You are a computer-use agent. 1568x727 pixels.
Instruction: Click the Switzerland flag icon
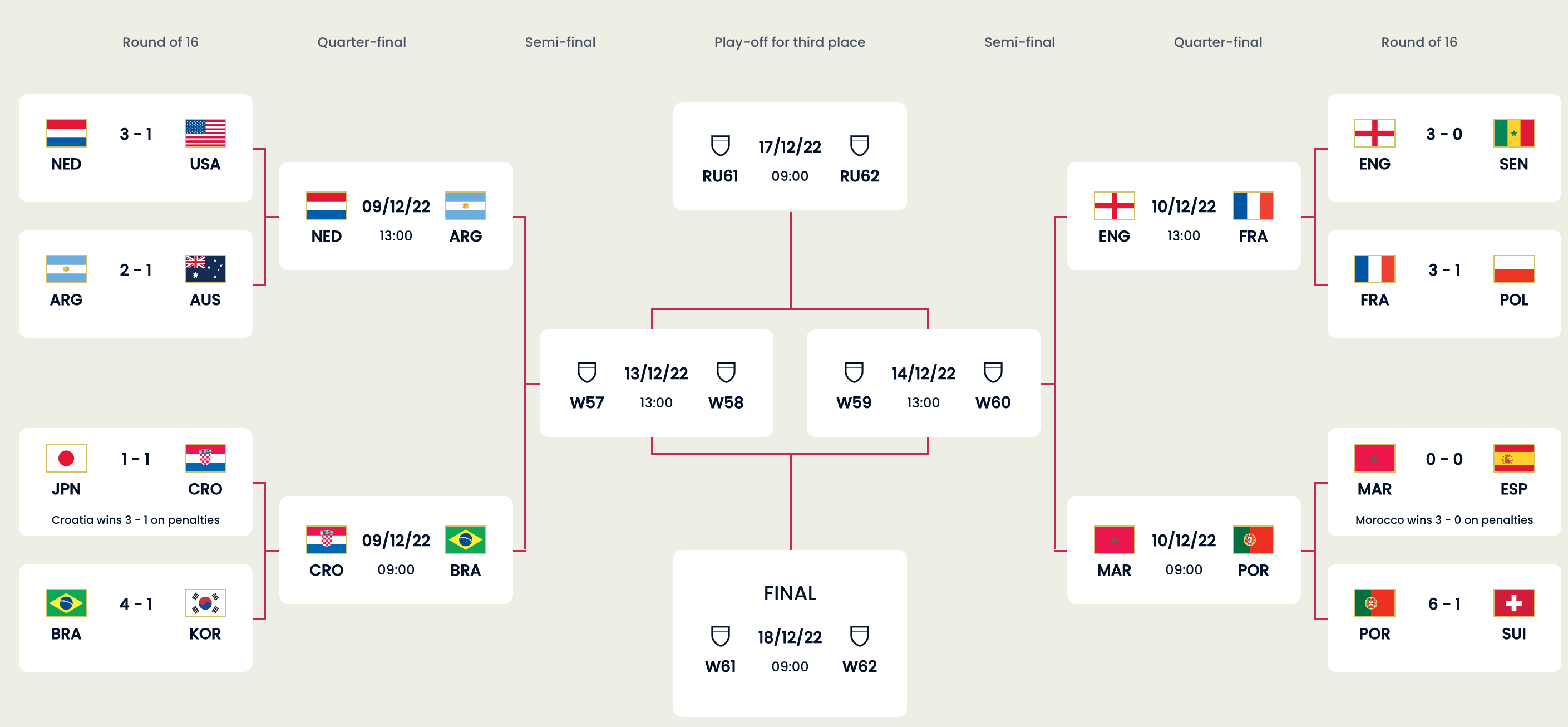[1513, 603]
